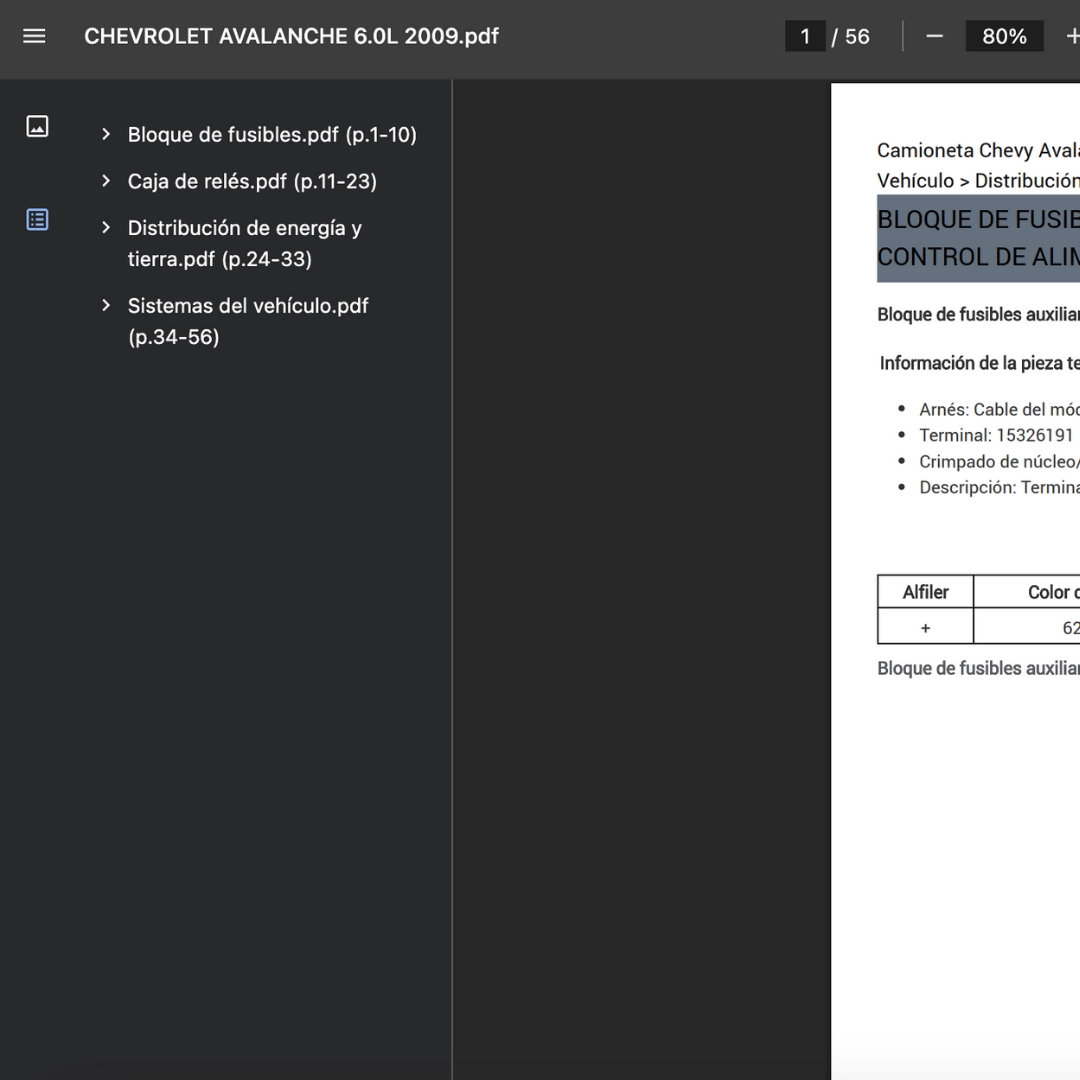Expand Distribución de energía y tierra chevron
Viewport: 1080px width, 1080px height.
(105, 228)
